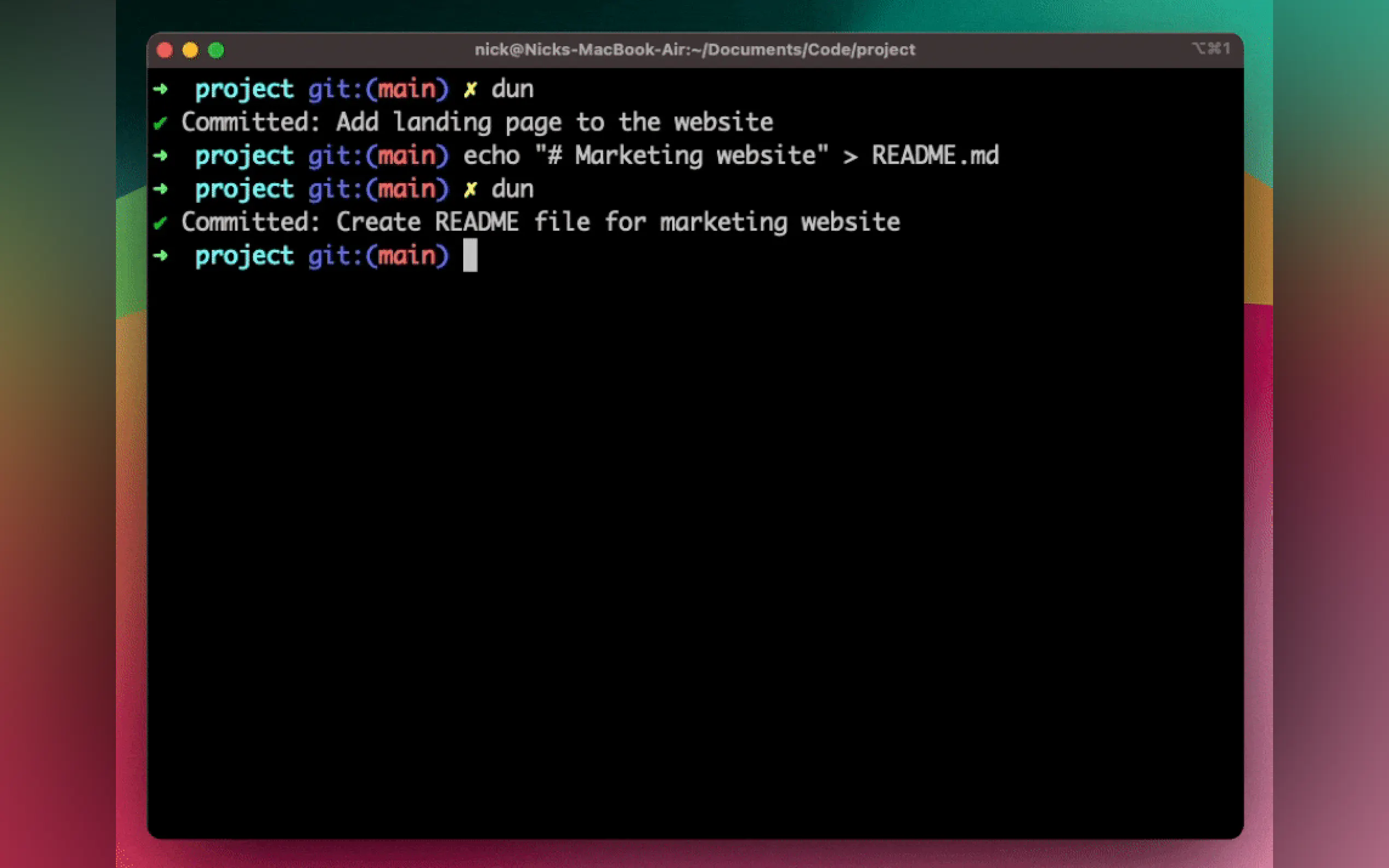Click the yellow ✗ before the second dun command
The height and width of the screenshot is (868, 1389).
point(470,190)
